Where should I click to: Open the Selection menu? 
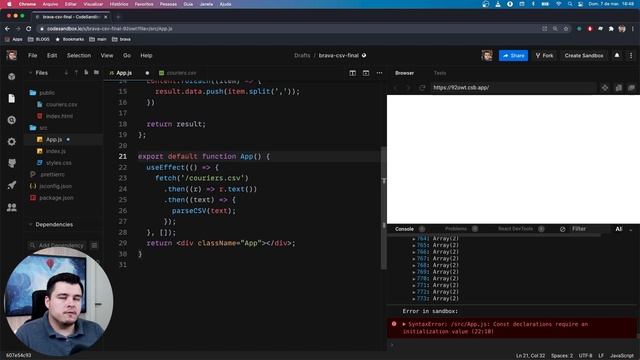[79, 56]
